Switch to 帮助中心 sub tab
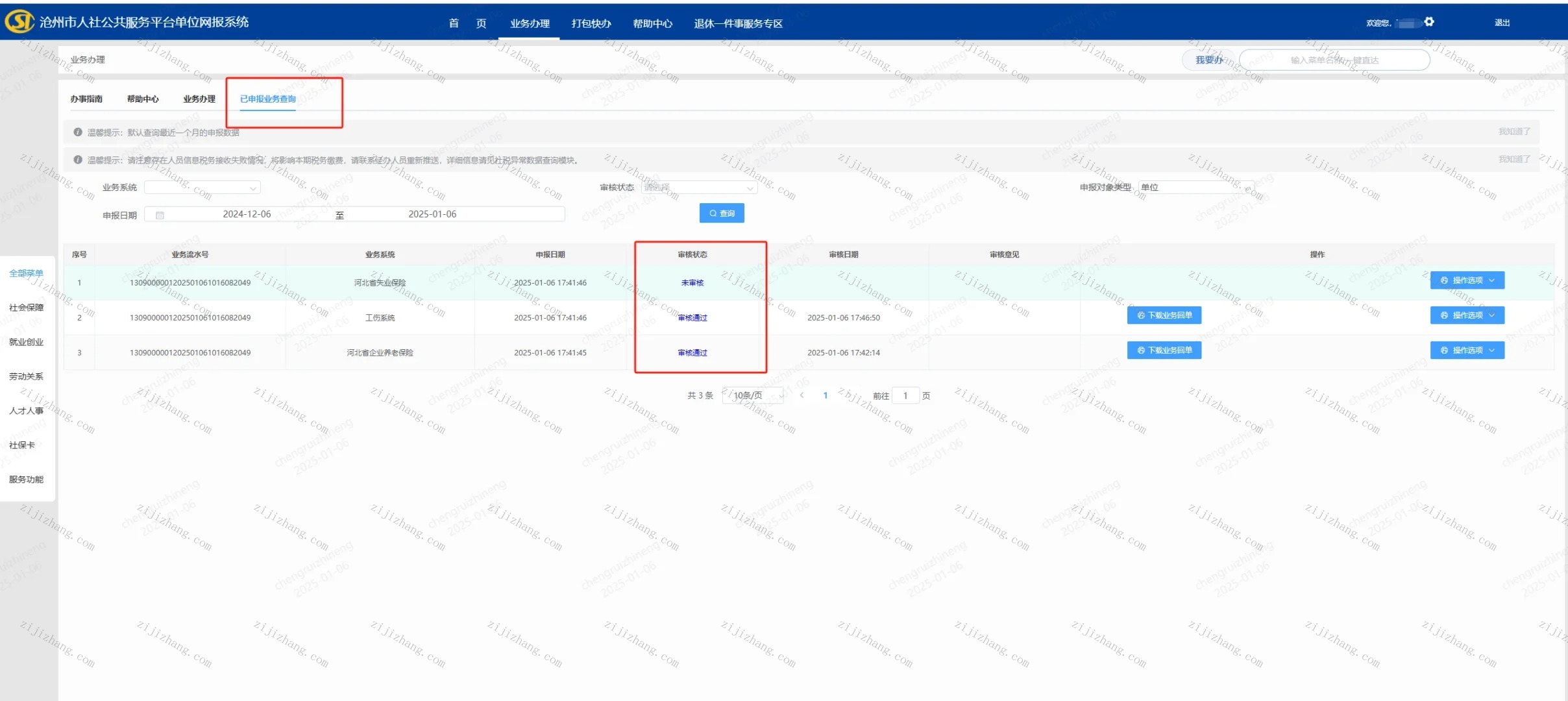 tap(143, 99)
